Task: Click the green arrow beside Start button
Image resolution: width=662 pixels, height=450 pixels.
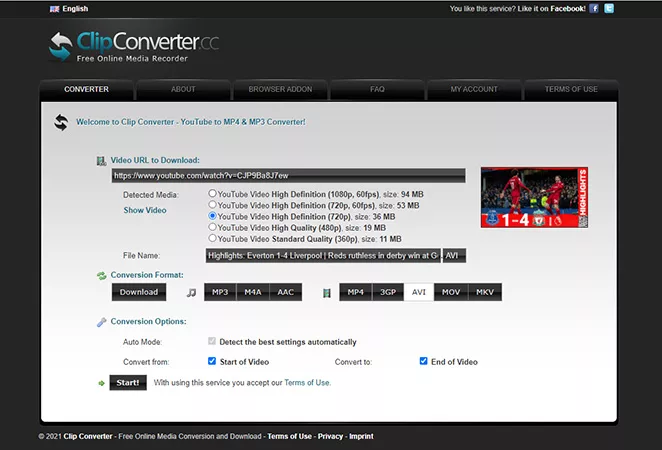Action: click(x=101, y=383)
